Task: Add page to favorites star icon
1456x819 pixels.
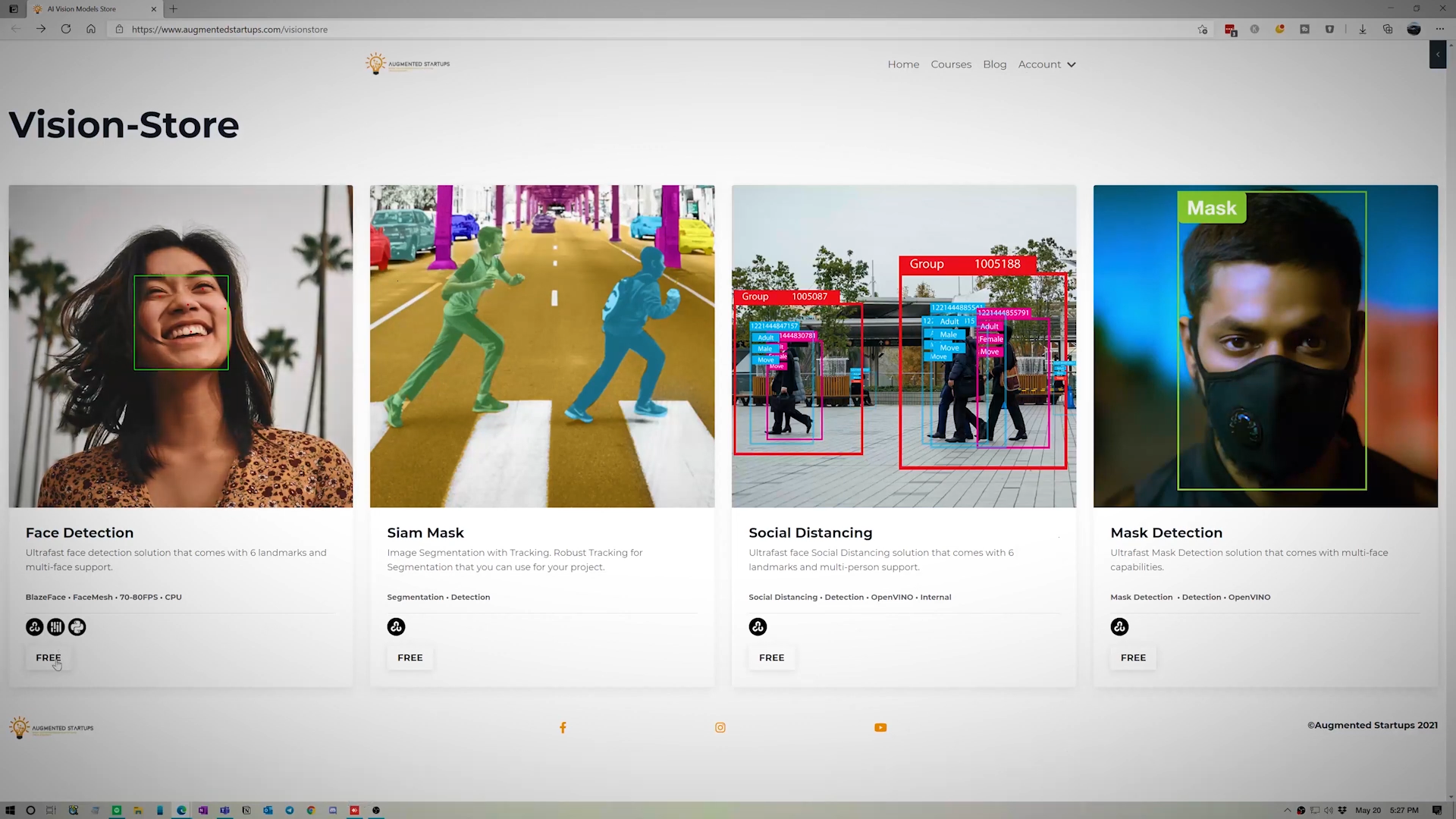Action: (1203, 30)
